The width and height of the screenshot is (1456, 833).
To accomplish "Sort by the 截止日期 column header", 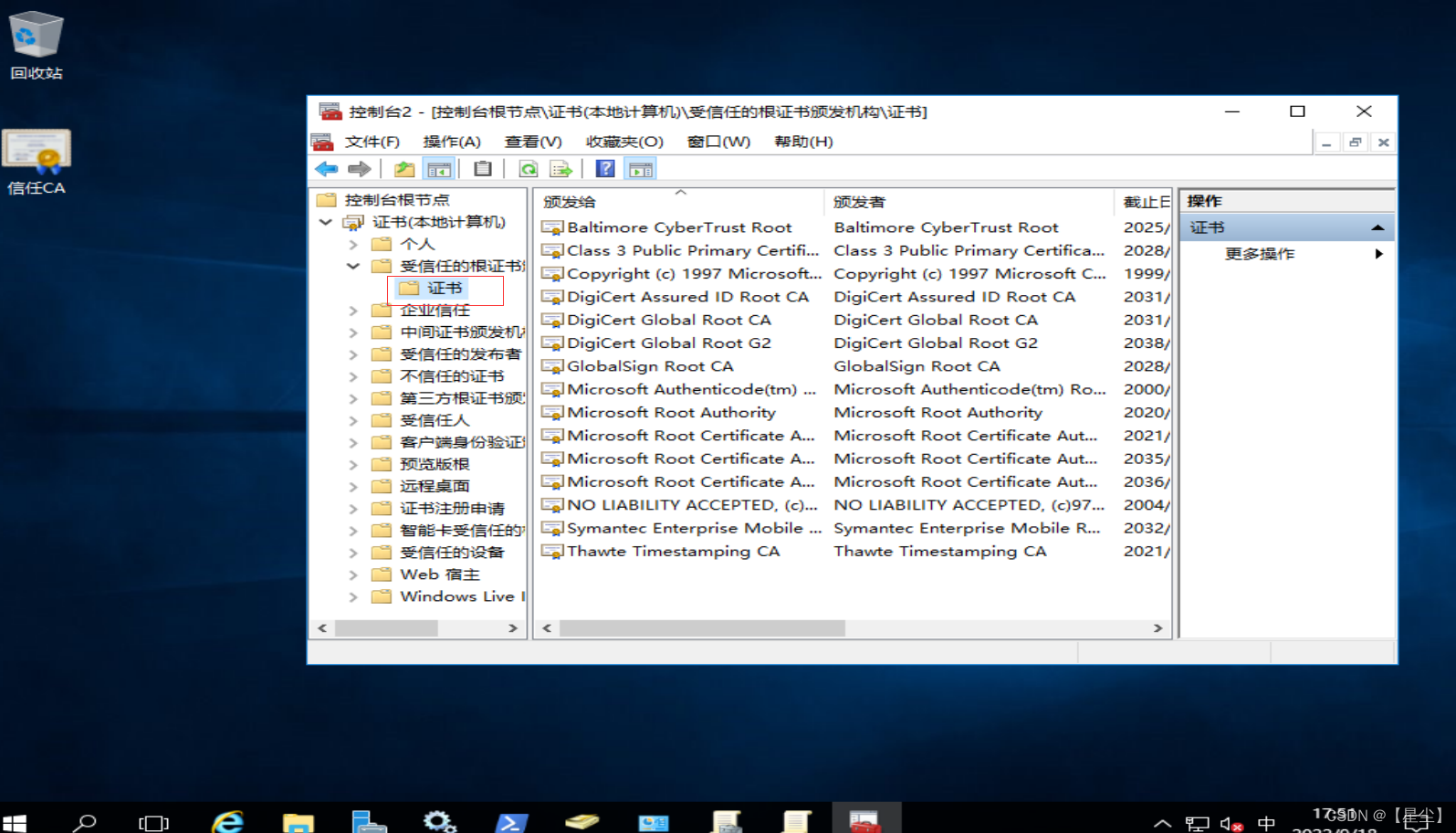I will (1143, 202).
